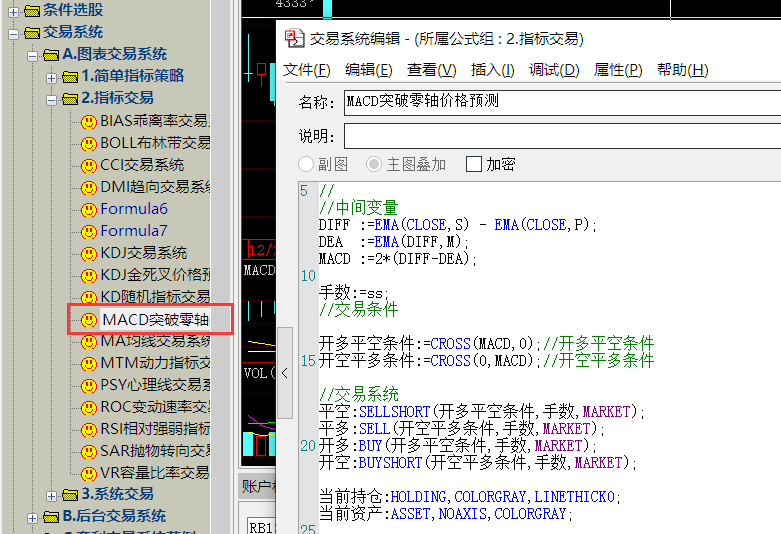Viewport: 781px width, 534px height.
Task: Click the B.后台交易系统 folder icon
Action: (x=51, y=517)
